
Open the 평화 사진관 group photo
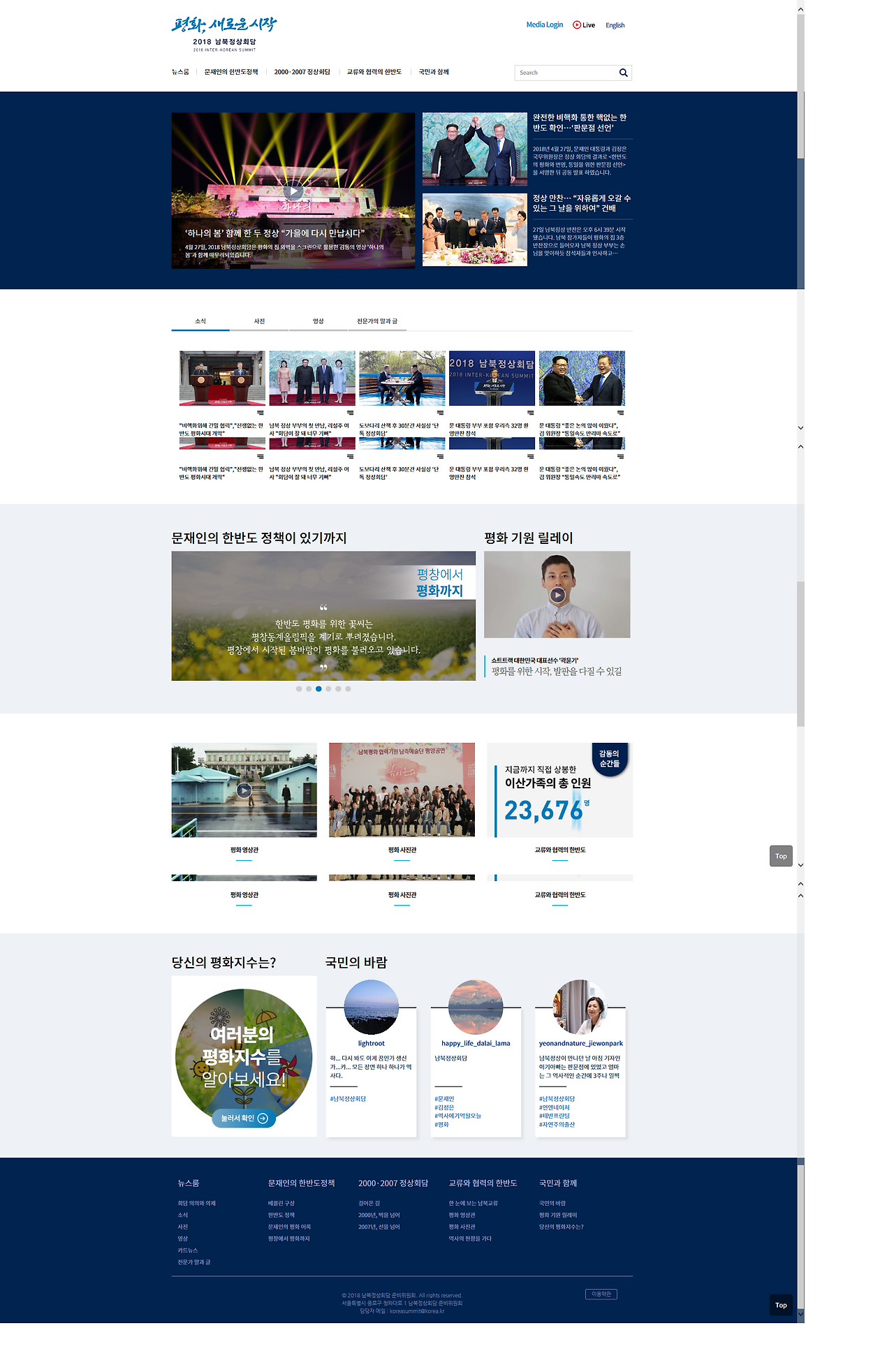[402, 790]
